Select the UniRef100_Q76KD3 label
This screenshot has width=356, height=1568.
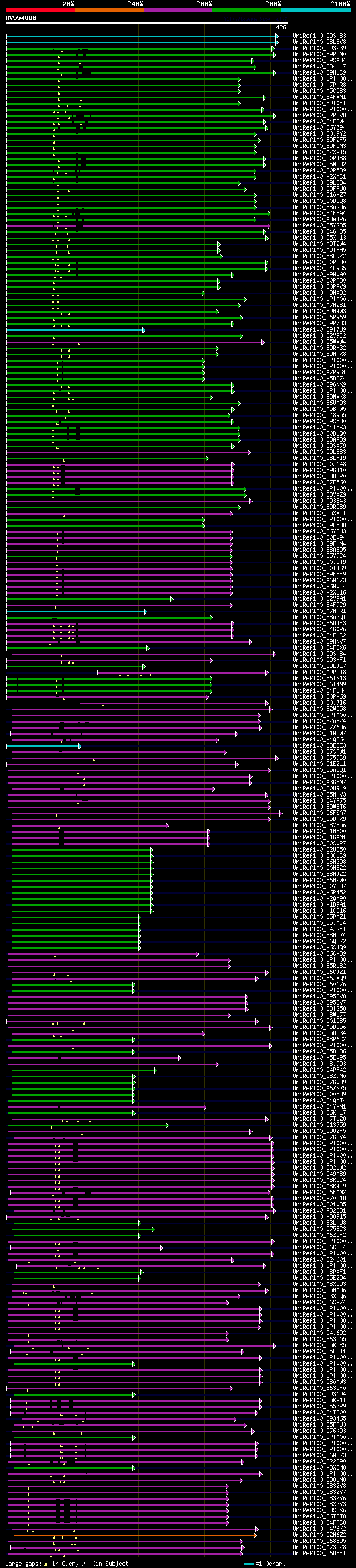click(319, 1431)
